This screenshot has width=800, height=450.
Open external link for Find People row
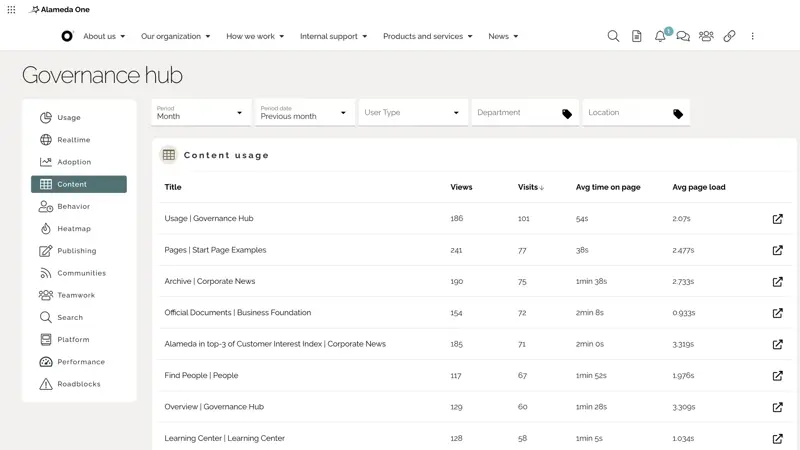coord(778,376)
